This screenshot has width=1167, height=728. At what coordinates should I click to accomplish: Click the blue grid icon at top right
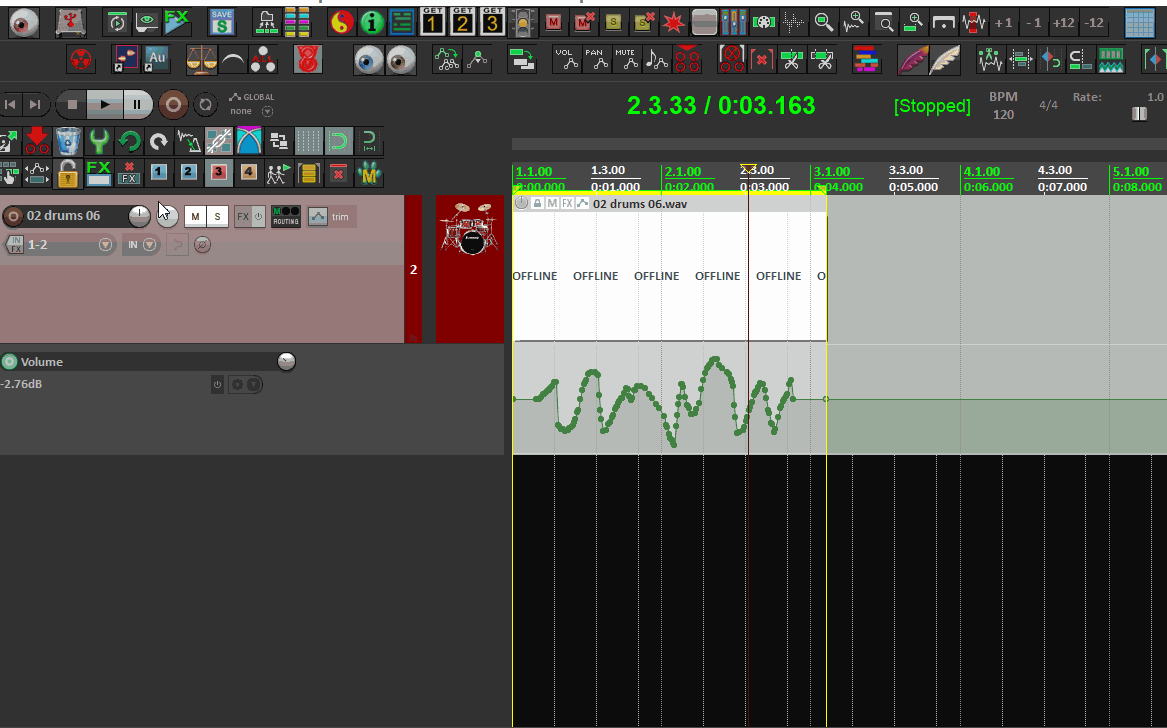1139,23
